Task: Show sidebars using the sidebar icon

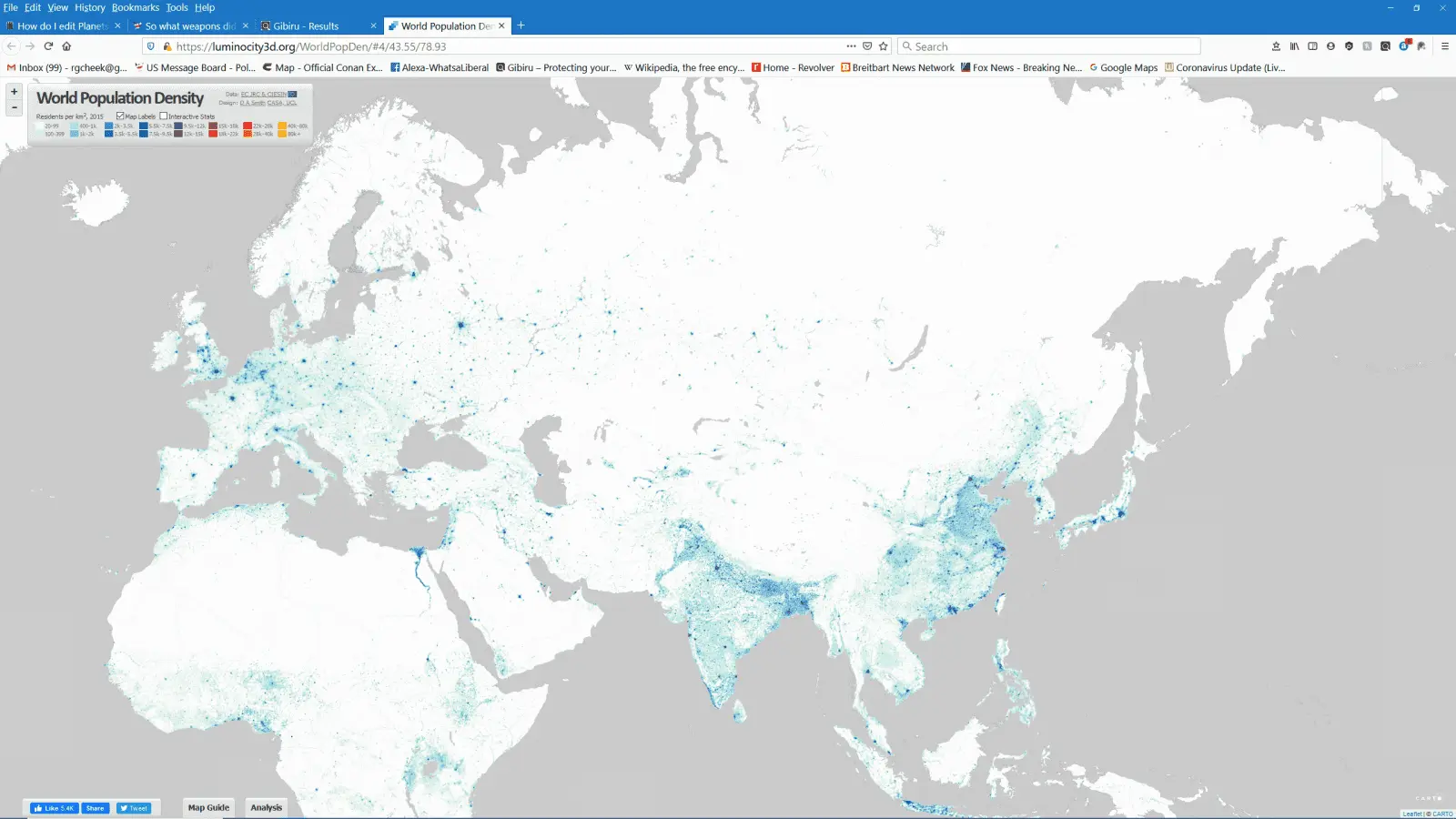Action: point(1312,46)
